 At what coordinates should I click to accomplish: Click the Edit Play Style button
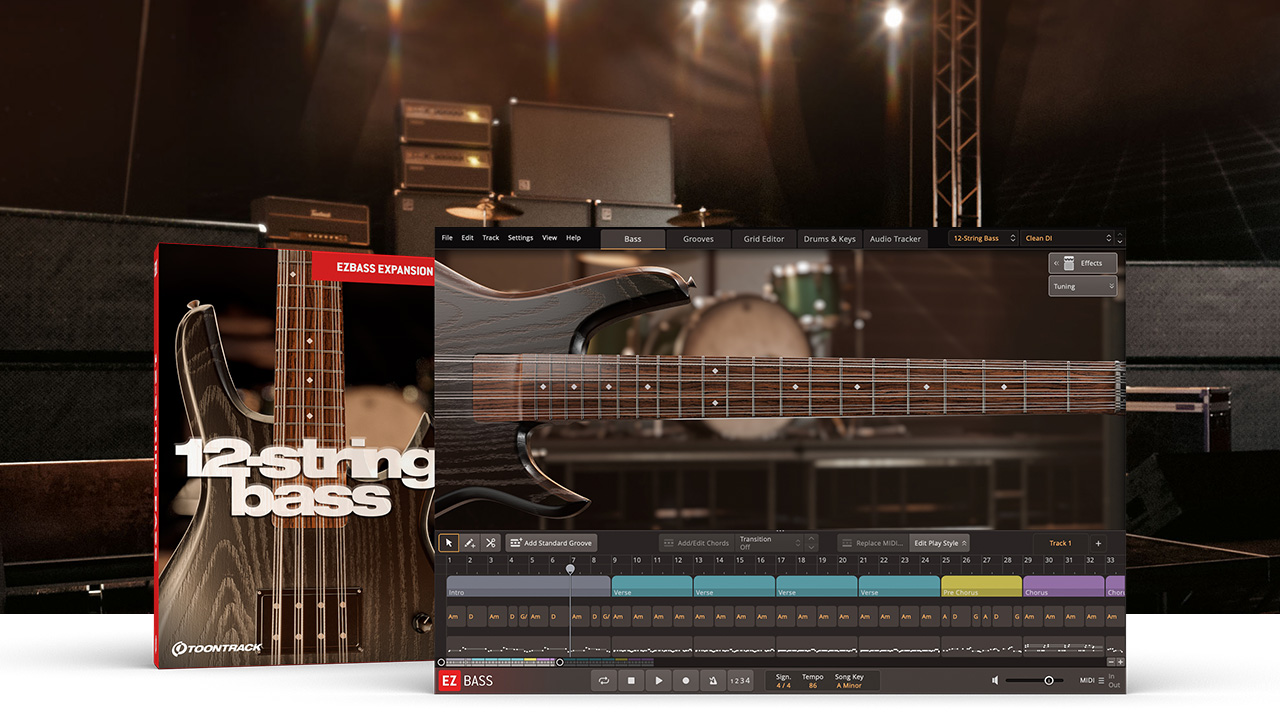click(939, 543)
